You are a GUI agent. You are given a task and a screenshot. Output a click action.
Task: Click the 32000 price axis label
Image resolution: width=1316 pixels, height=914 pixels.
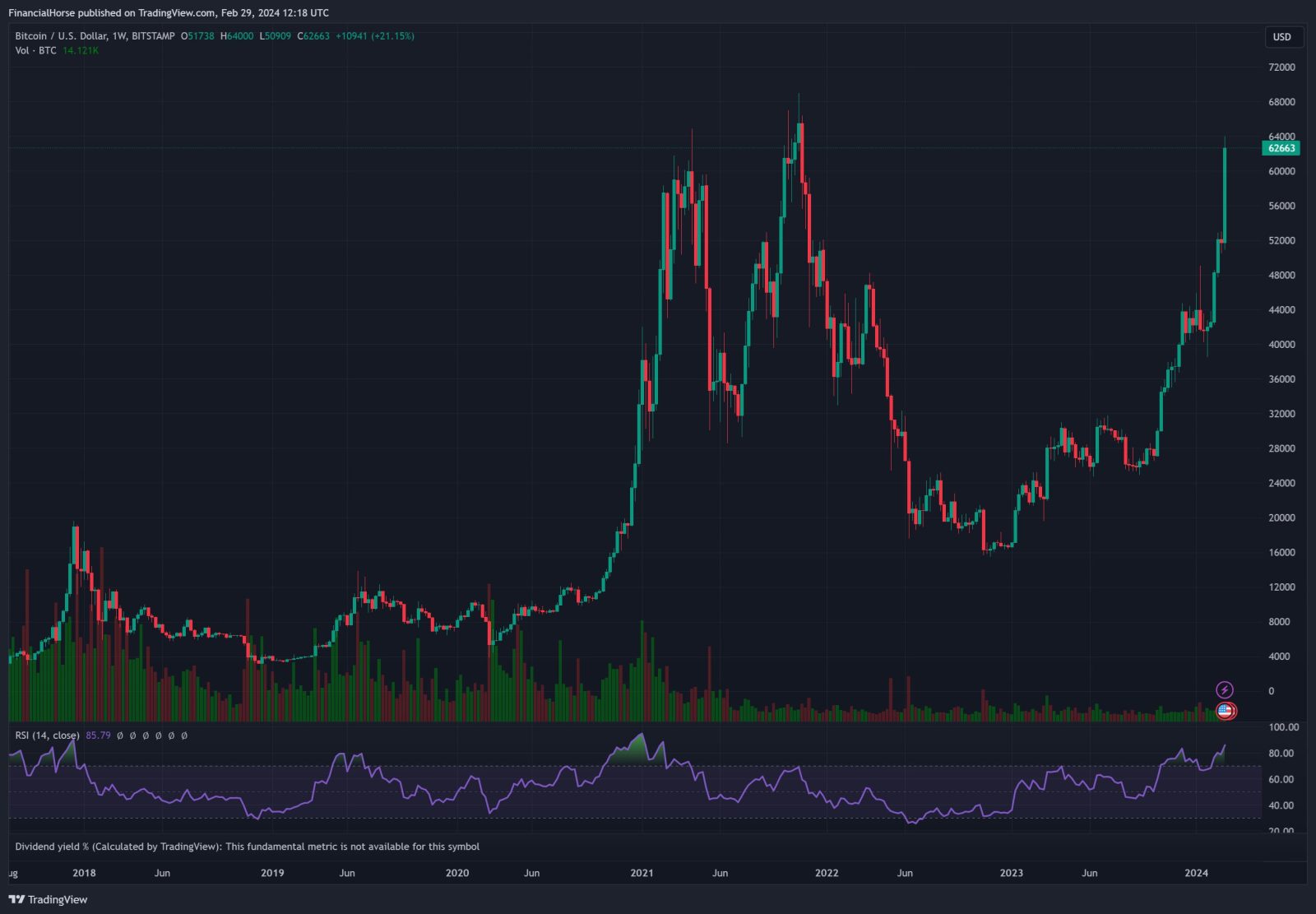(1281, 414)
